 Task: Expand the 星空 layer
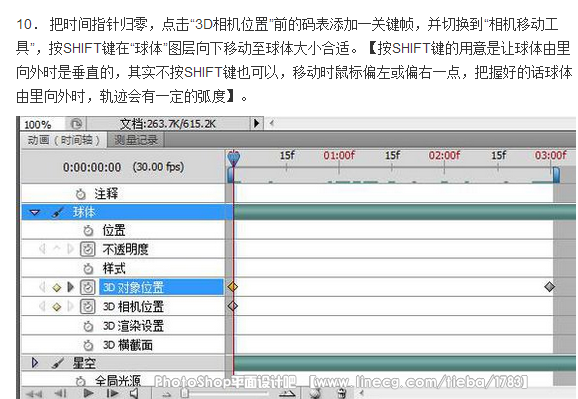tap(35, 362)
